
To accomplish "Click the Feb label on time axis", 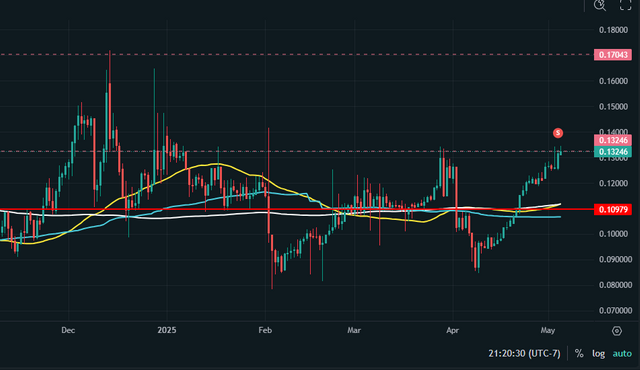I will [265, 330].
